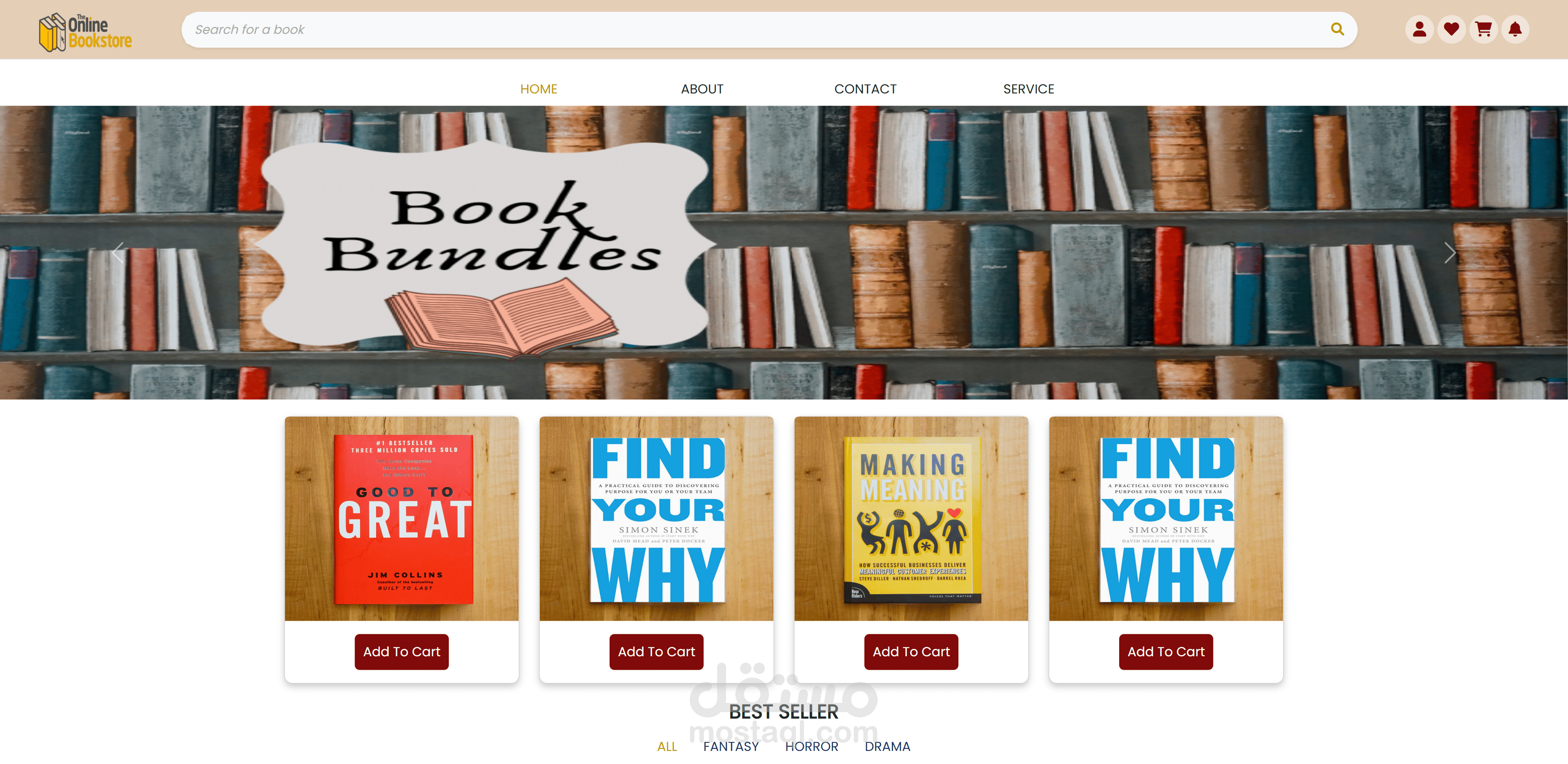Screen dimensions: 1568x764
Task: Open the SERVICE menu item
Action: click(x=1029, y=89)
